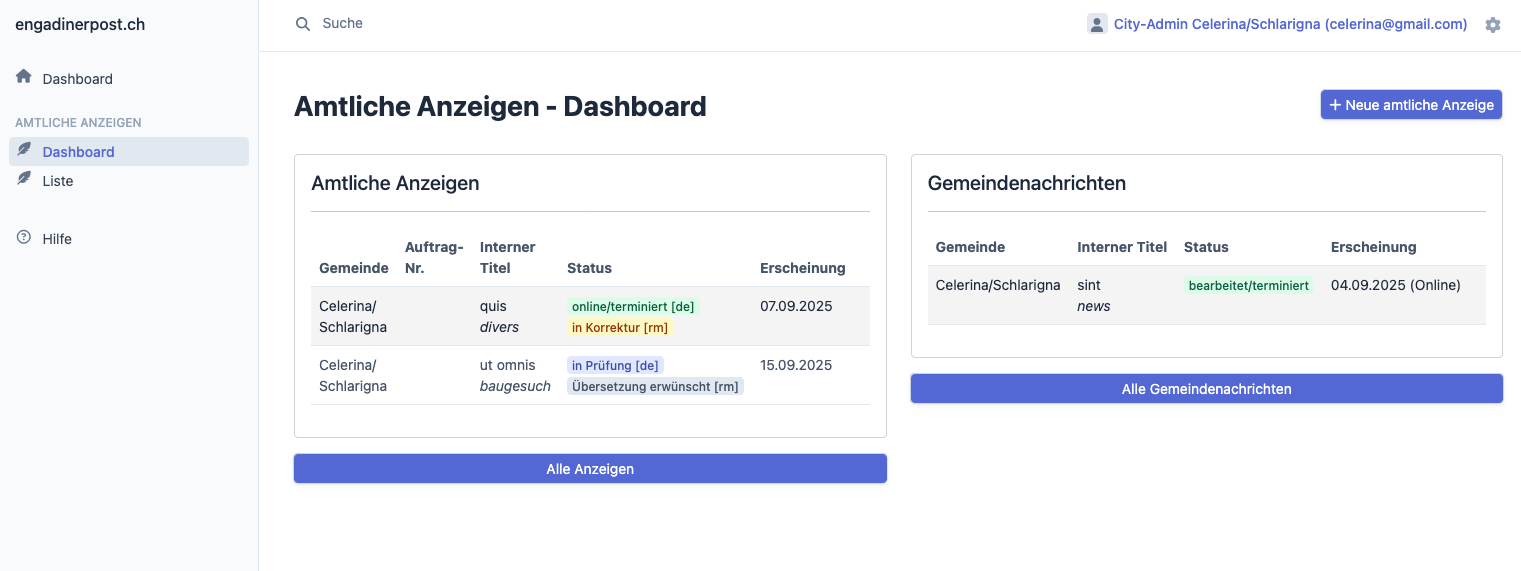Go to the top Dashboard sidebar entry
Screen dimensions: 1521x571
tap(77, 79)
